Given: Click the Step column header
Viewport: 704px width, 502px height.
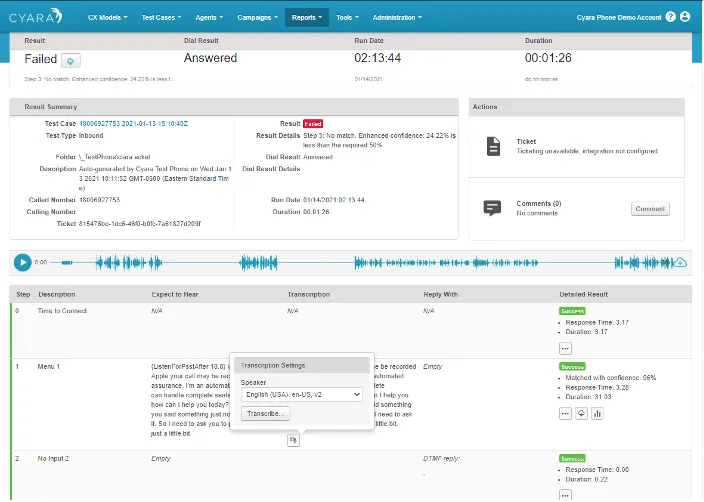Looking at the screenshot, I should 23,295.
